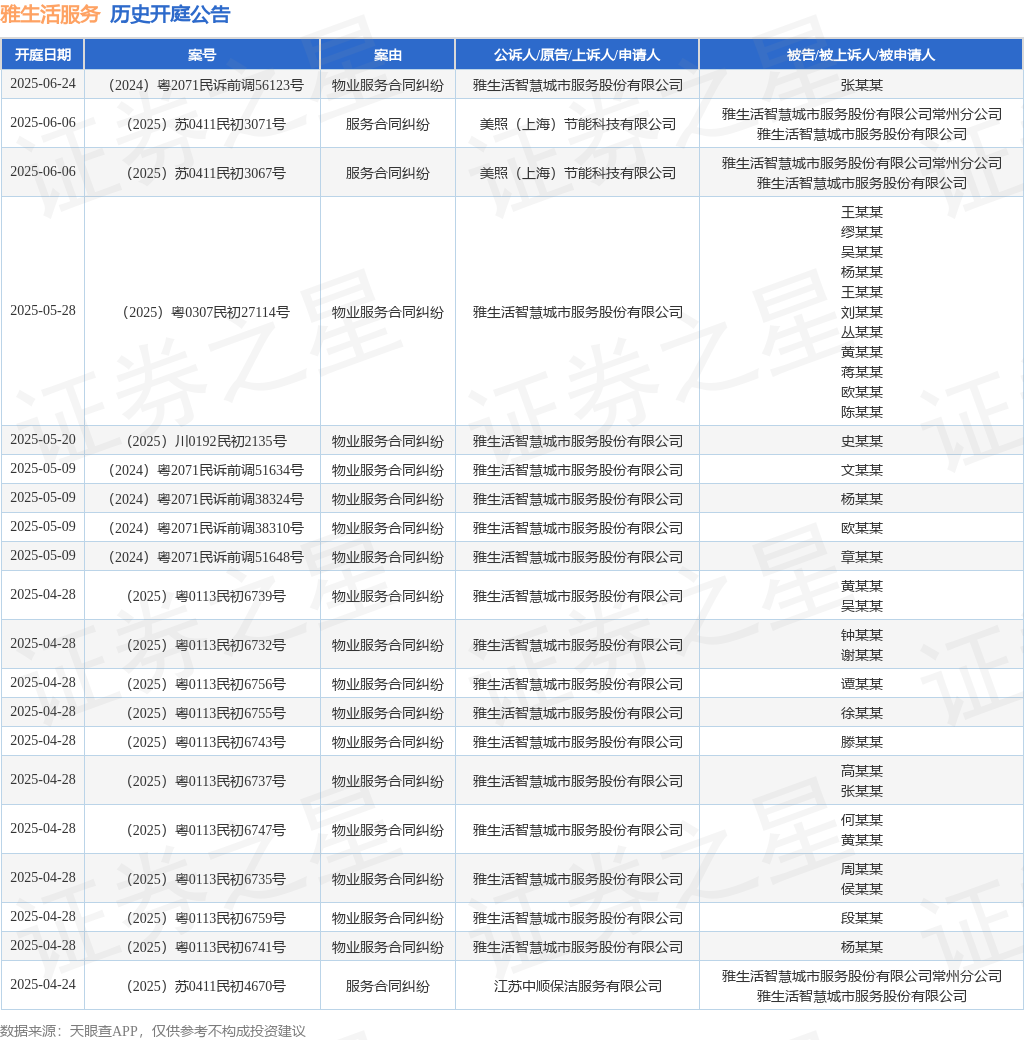Viewport: 1024px width, 1040px height.
Task: Click case number 粤0307民初27114号
Action: coord(206,312)
